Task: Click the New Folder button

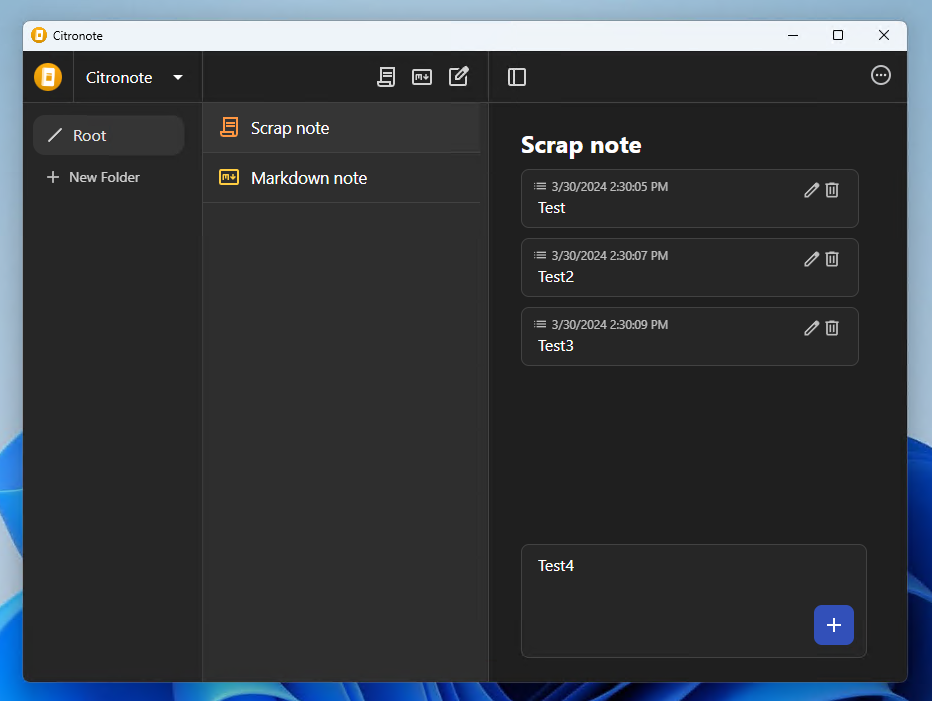Action: 93,177
